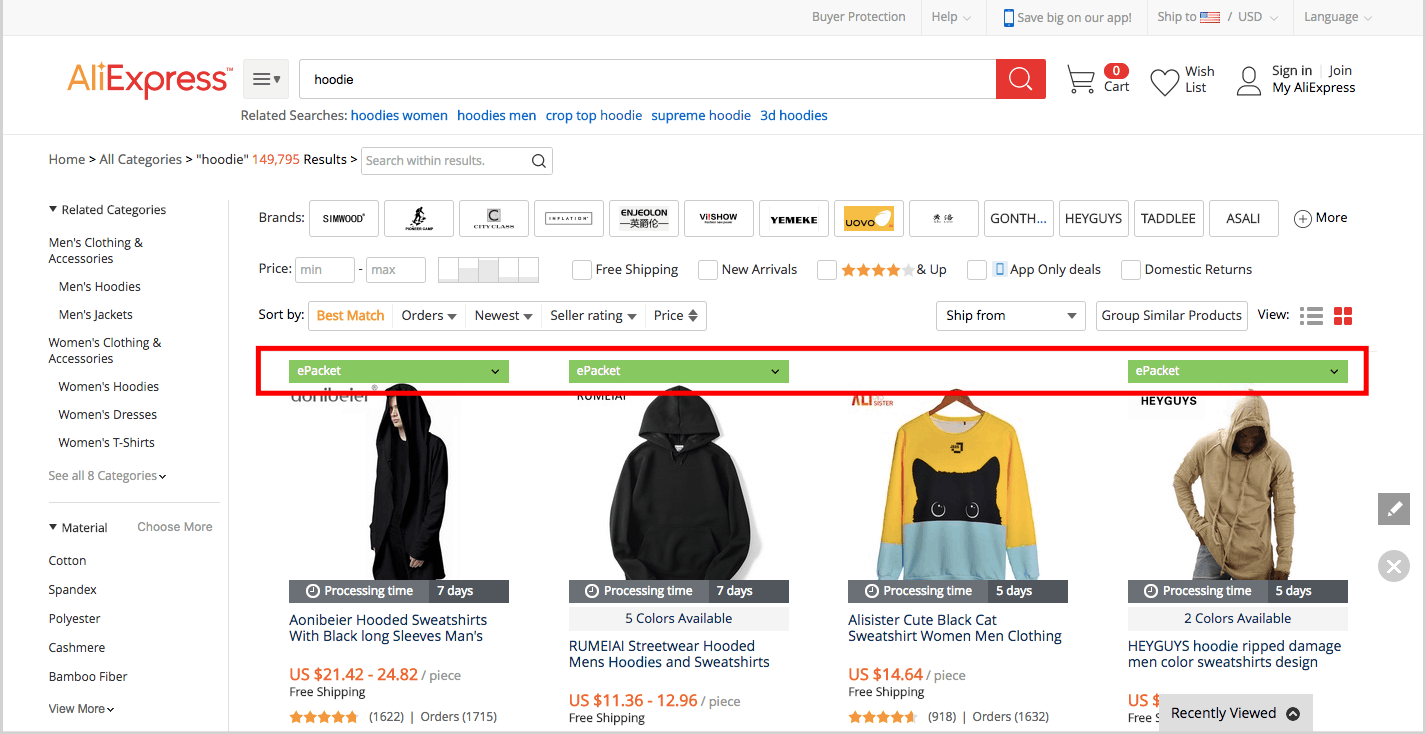Click the pencil edit icon on right edge
Screen dimensions: 1426x734
coord(1393,508)
